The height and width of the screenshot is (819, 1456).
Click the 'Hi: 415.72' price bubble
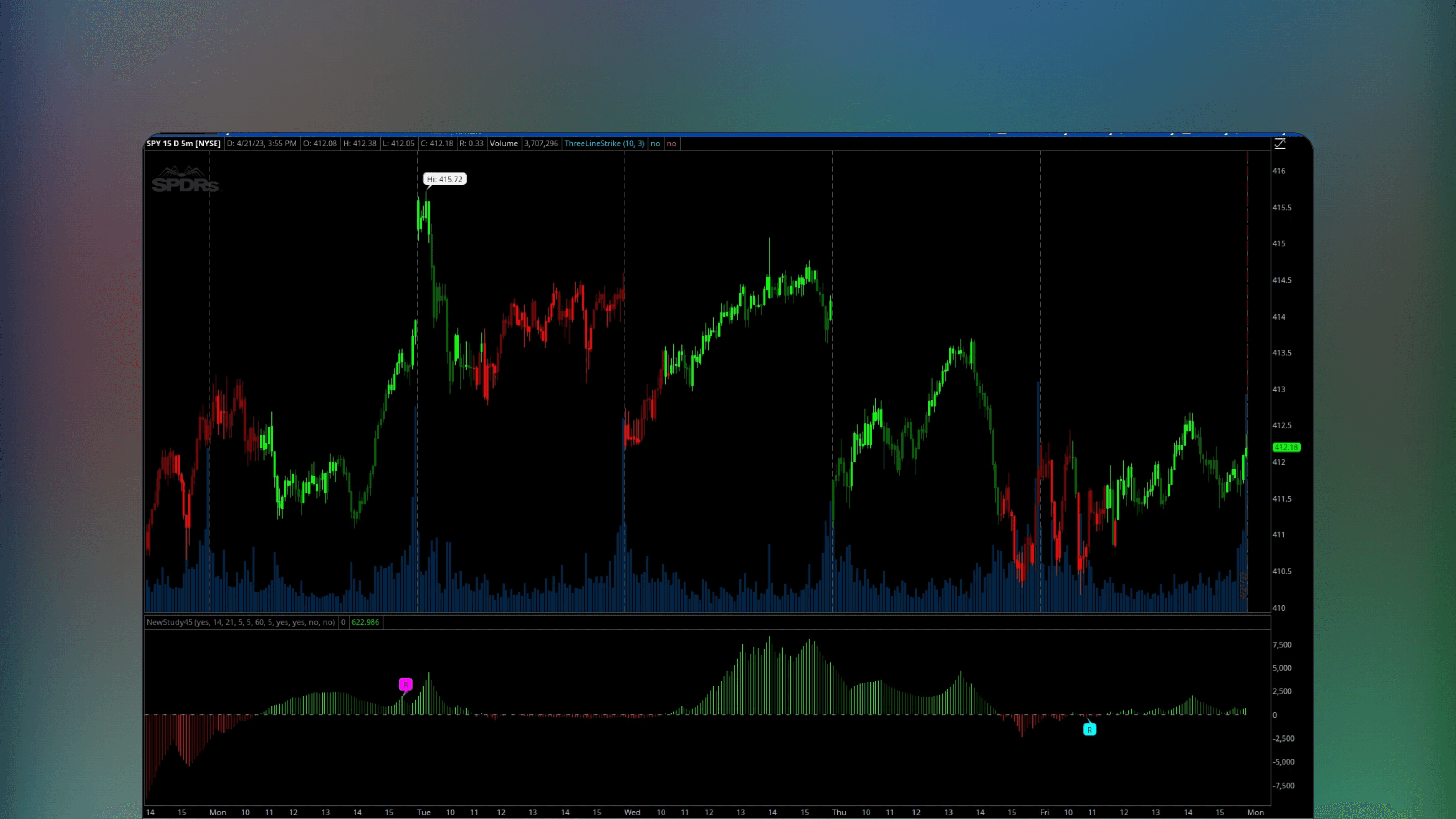point(444,179)
